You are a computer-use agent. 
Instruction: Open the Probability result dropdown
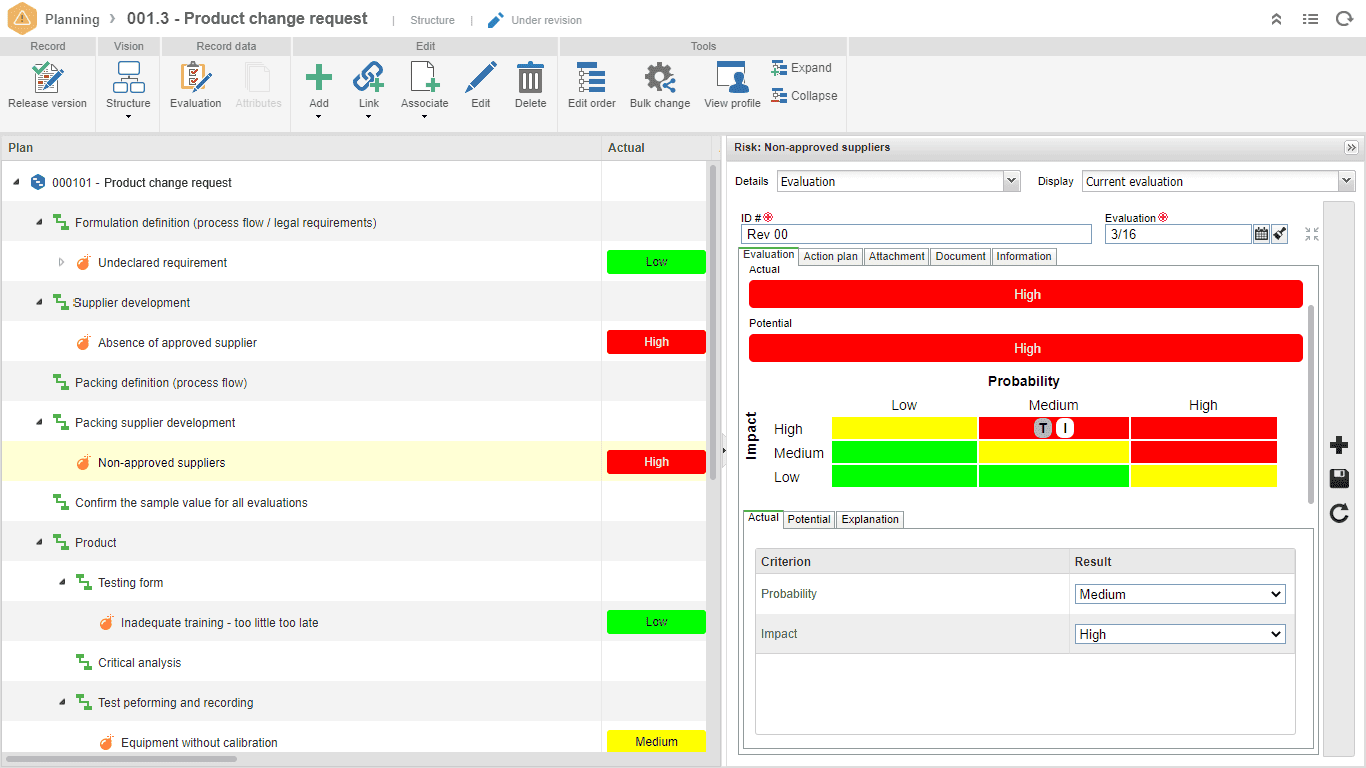coord(1180,594)
